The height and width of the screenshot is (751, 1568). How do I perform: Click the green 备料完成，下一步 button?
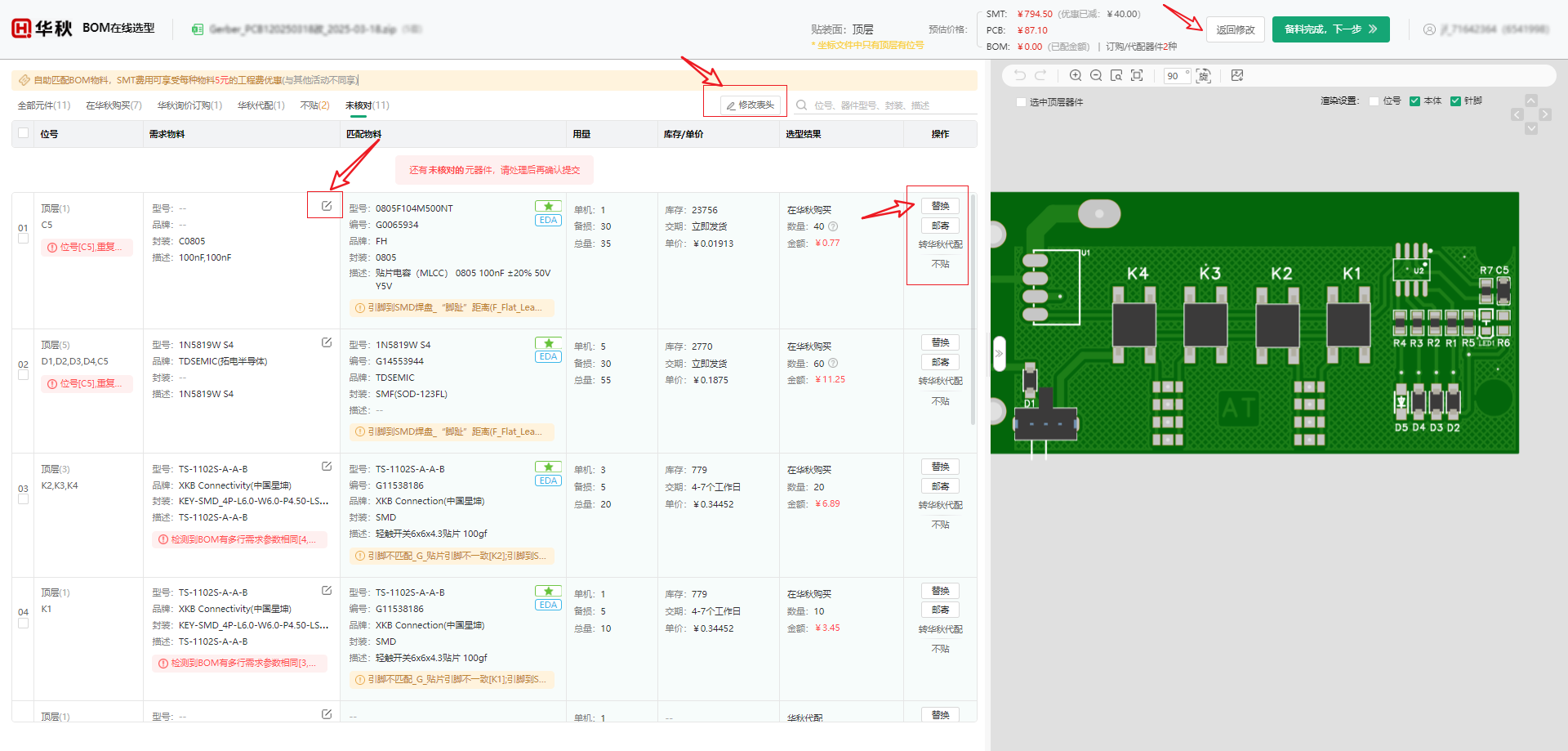point(1330,29)
